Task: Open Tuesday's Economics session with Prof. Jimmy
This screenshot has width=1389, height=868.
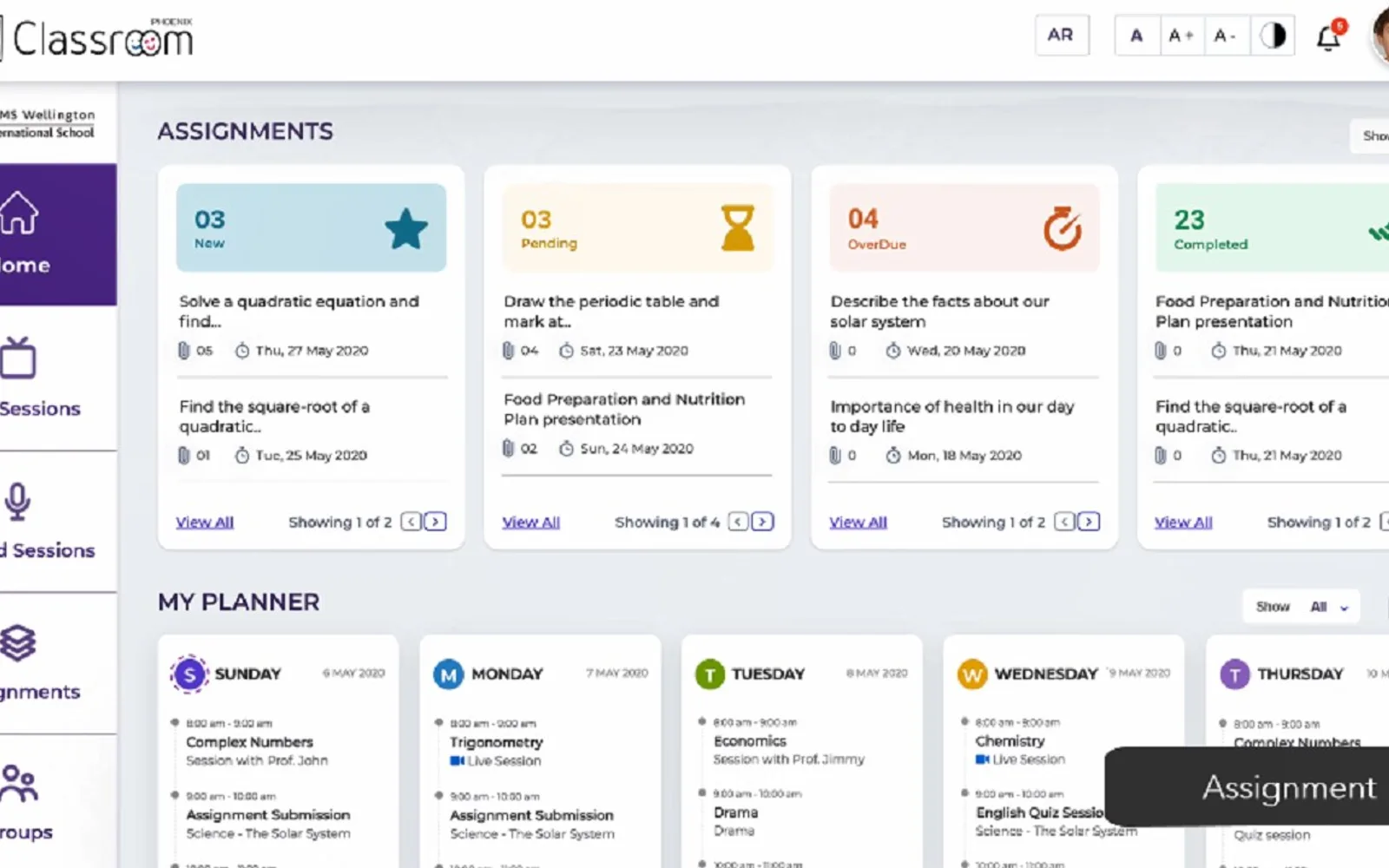Action: pyautogui.click(x=789, y=750)
